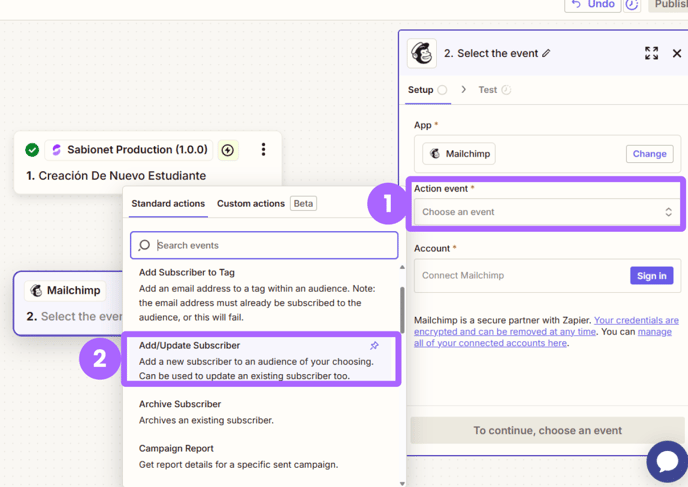Screen dimensions: 688x487
Task: Click the Undo button
Action: click(x=592, y=5)
